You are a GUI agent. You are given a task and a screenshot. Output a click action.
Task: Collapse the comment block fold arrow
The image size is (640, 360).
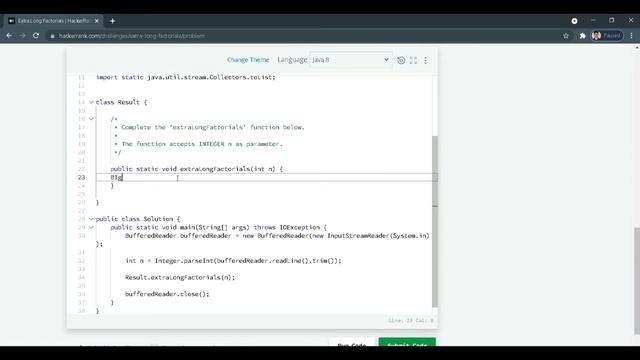pyautogui.click(x=91, y=119)
